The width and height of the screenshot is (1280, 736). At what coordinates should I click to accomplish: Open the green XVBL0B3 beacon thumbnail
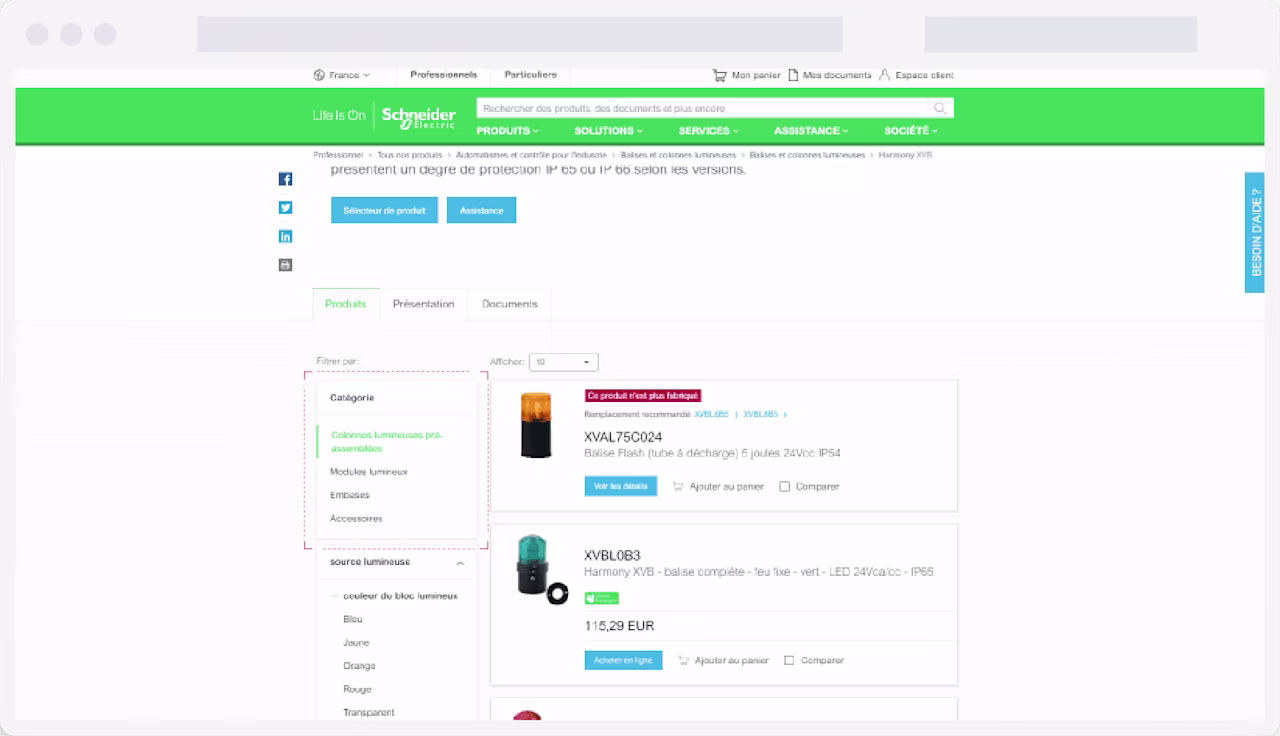[x=541, y=570]
